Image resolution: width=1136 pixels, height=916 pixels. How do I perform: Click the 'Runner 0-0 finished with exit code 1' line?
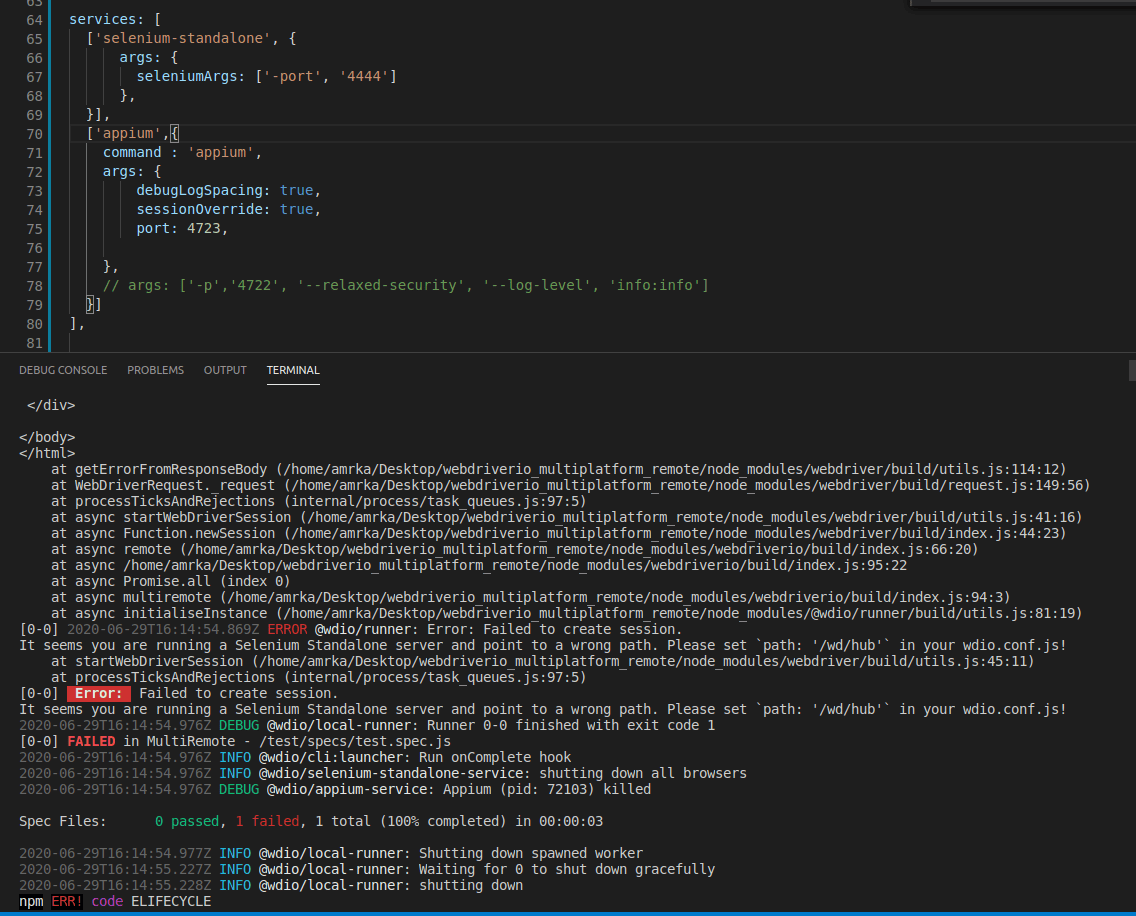pyautogui.click(x=367, y=725)
